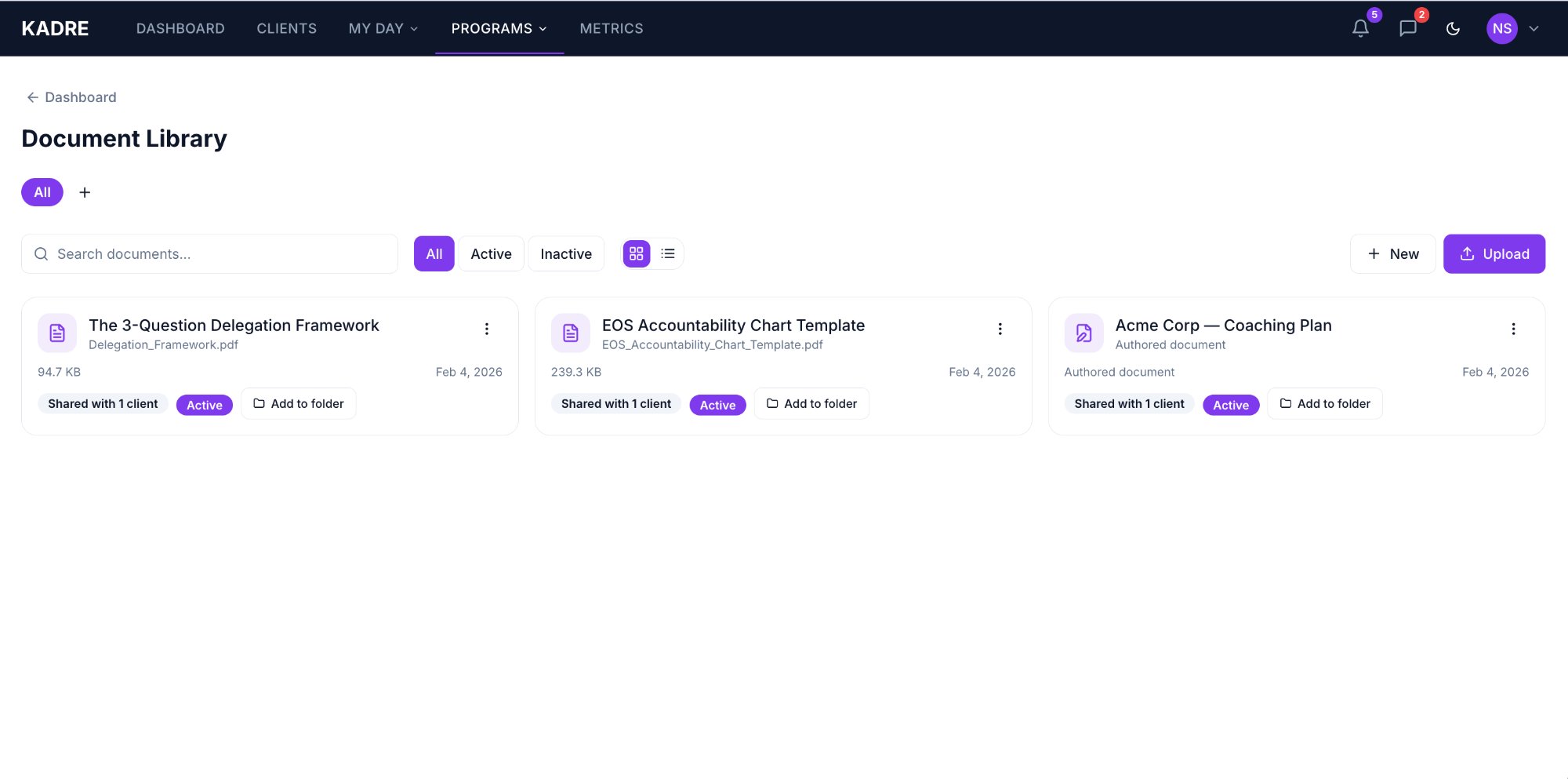Toggle dark mode with moon icon
The width and height of the screenshot is (1568, 779).
pos(1453,29)
